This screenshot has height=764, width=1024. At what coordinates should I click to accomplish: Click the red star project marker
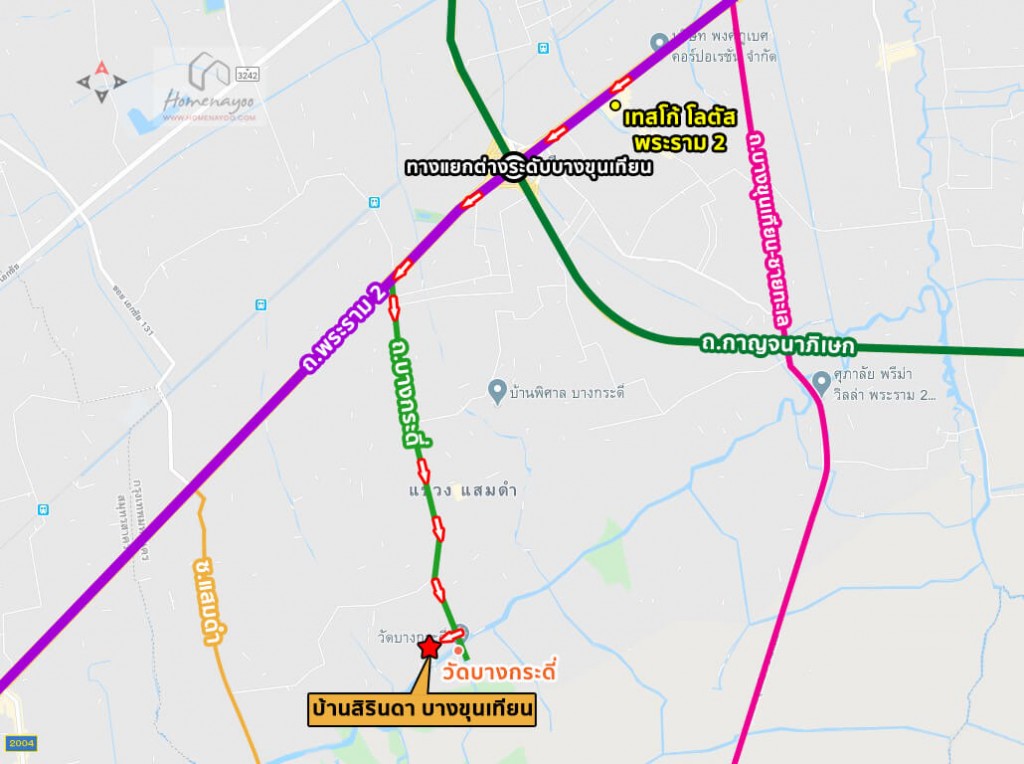[x=429, y=647]
